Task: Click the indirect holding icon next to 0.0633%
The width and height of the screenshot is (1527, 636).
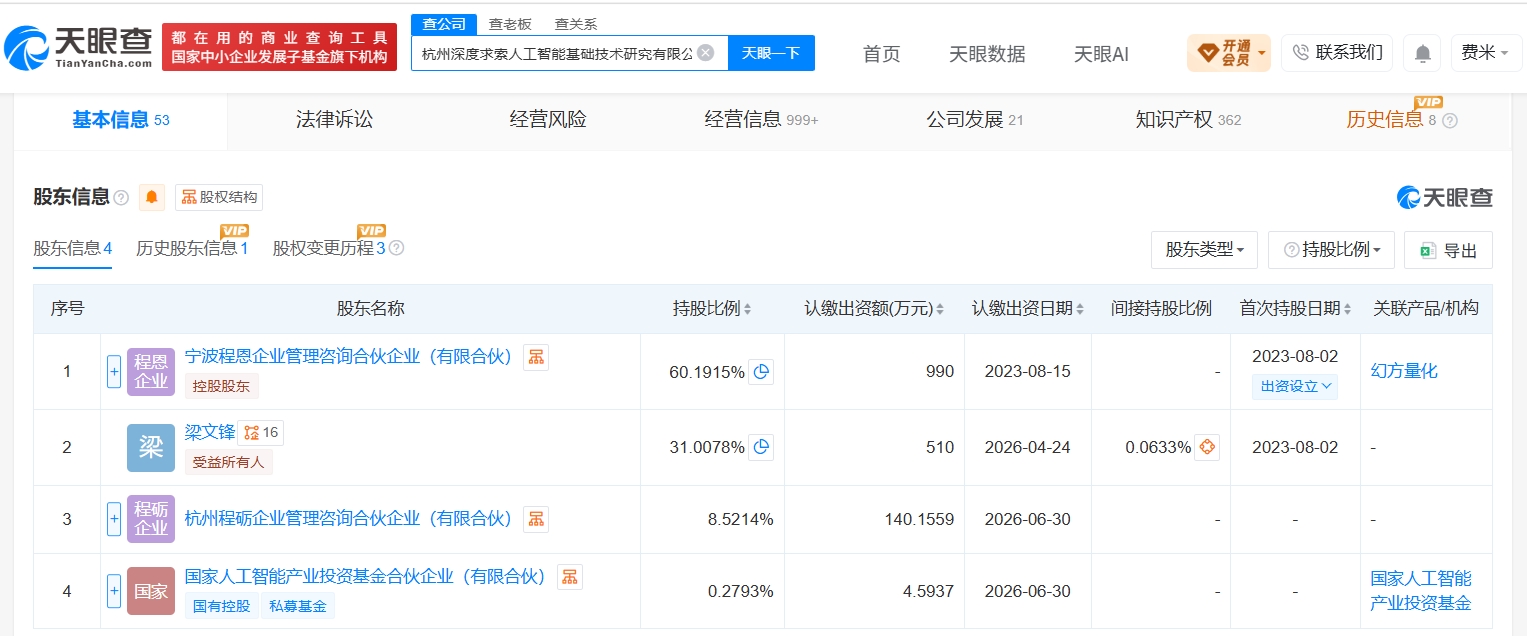Action: click(x=1207, y=447)
